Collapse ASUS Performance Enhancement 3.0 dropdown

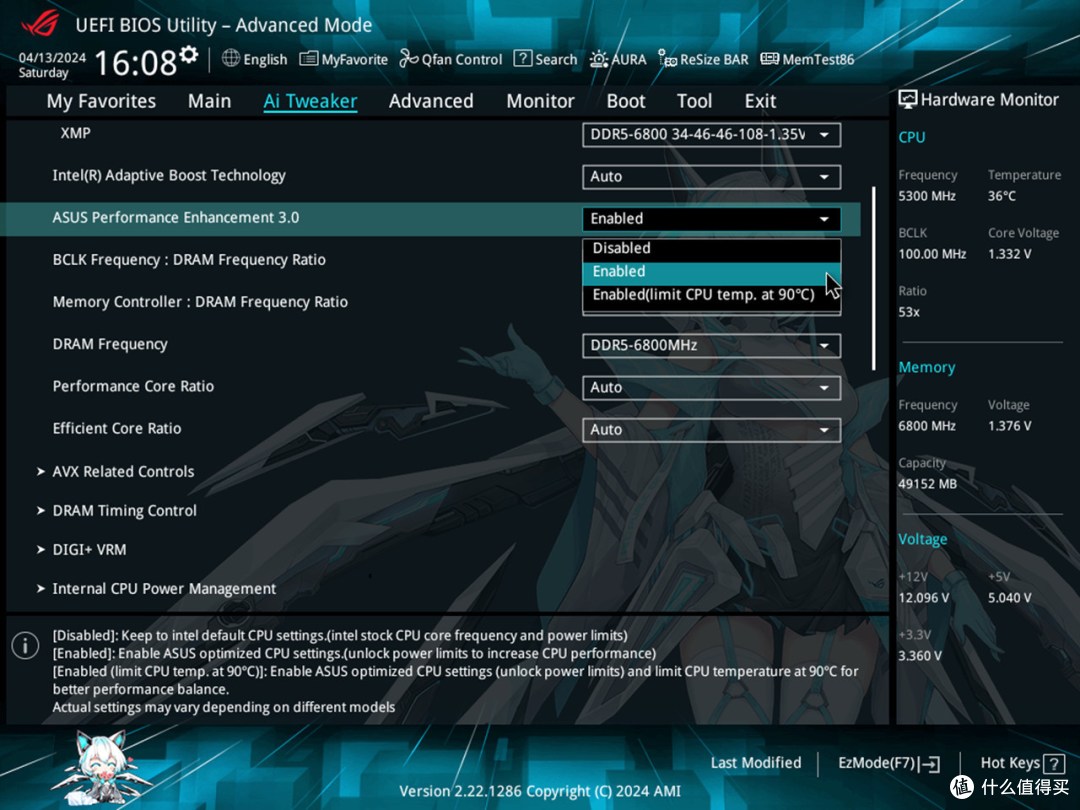(712, 219)
